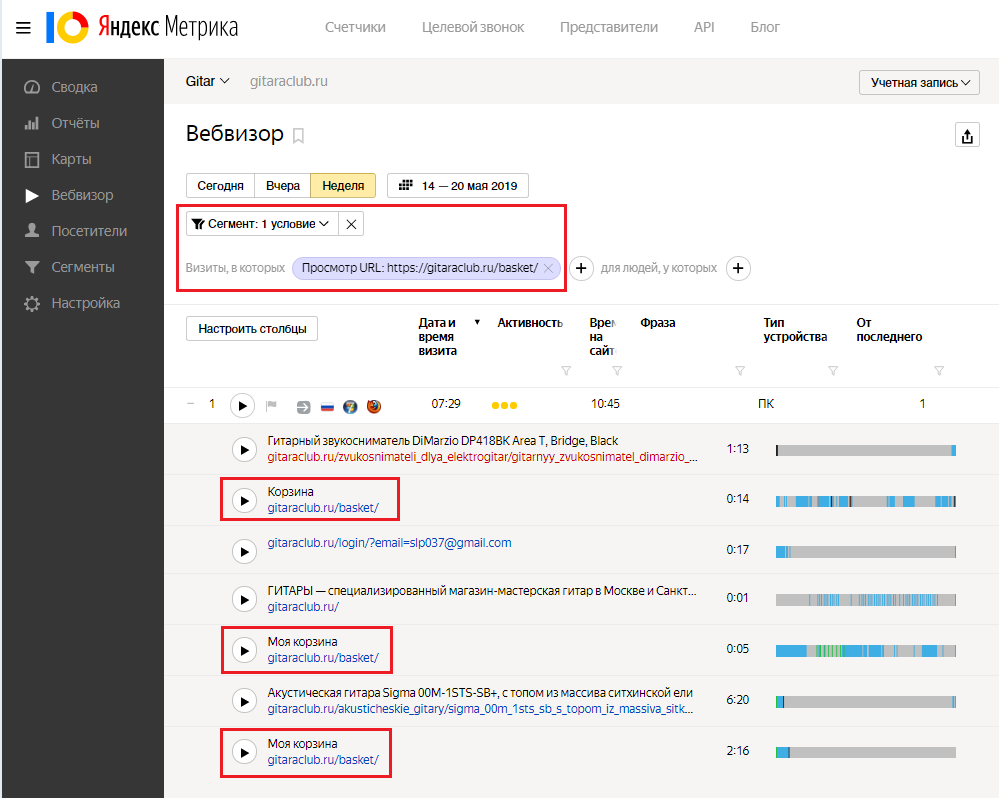Click the Windows OS icon
Screen dimensions: 999x798
pyautogui.click(x=350, y=407)
